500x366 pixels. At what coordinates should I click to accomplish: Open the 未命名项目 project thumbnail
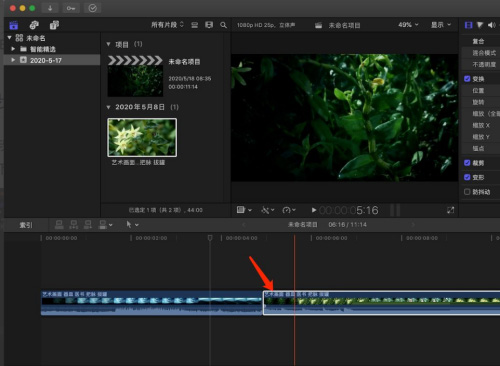coord(135,76)
